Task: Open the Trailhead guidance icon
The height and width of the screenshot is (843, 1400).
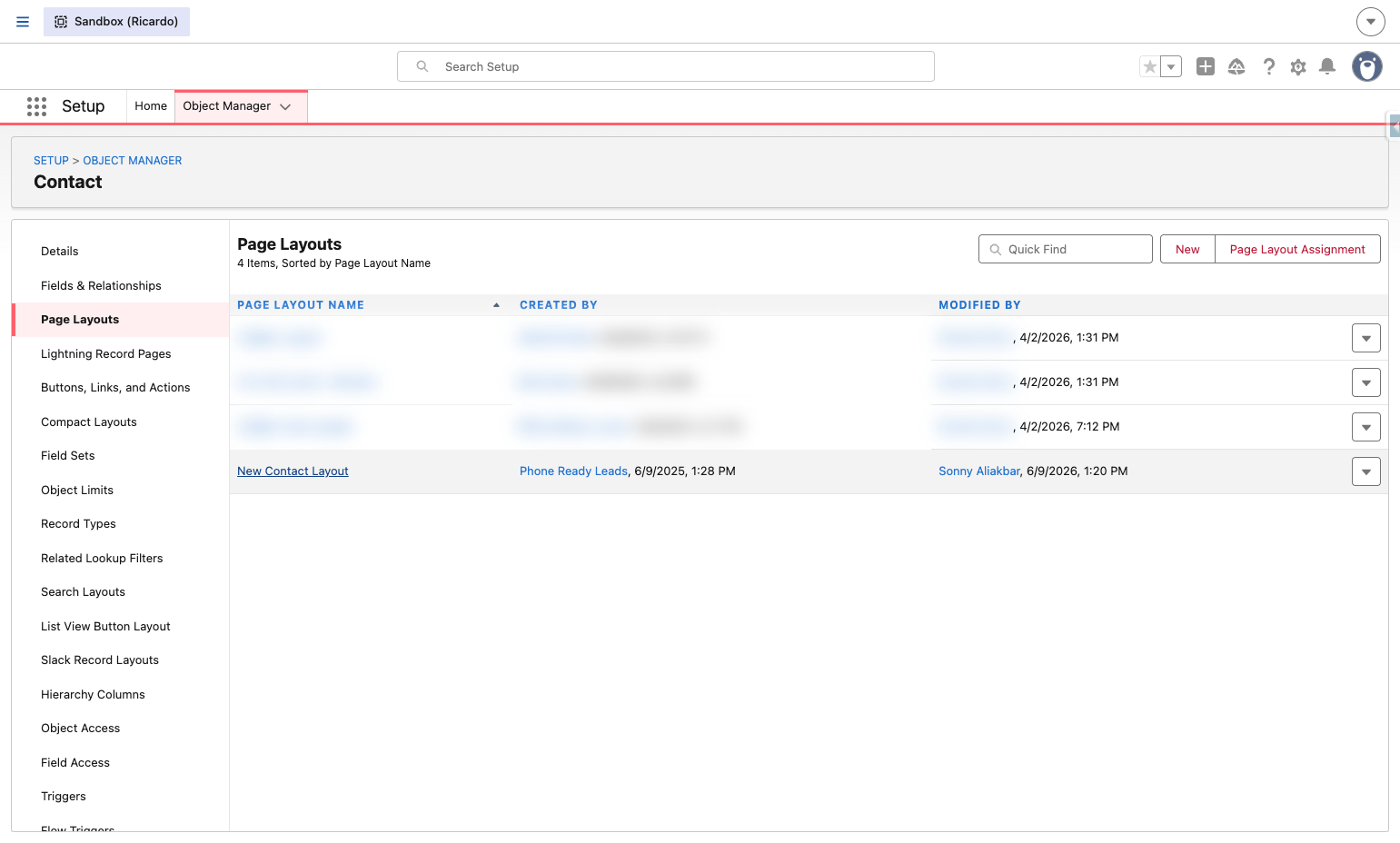Action: 1236,66
